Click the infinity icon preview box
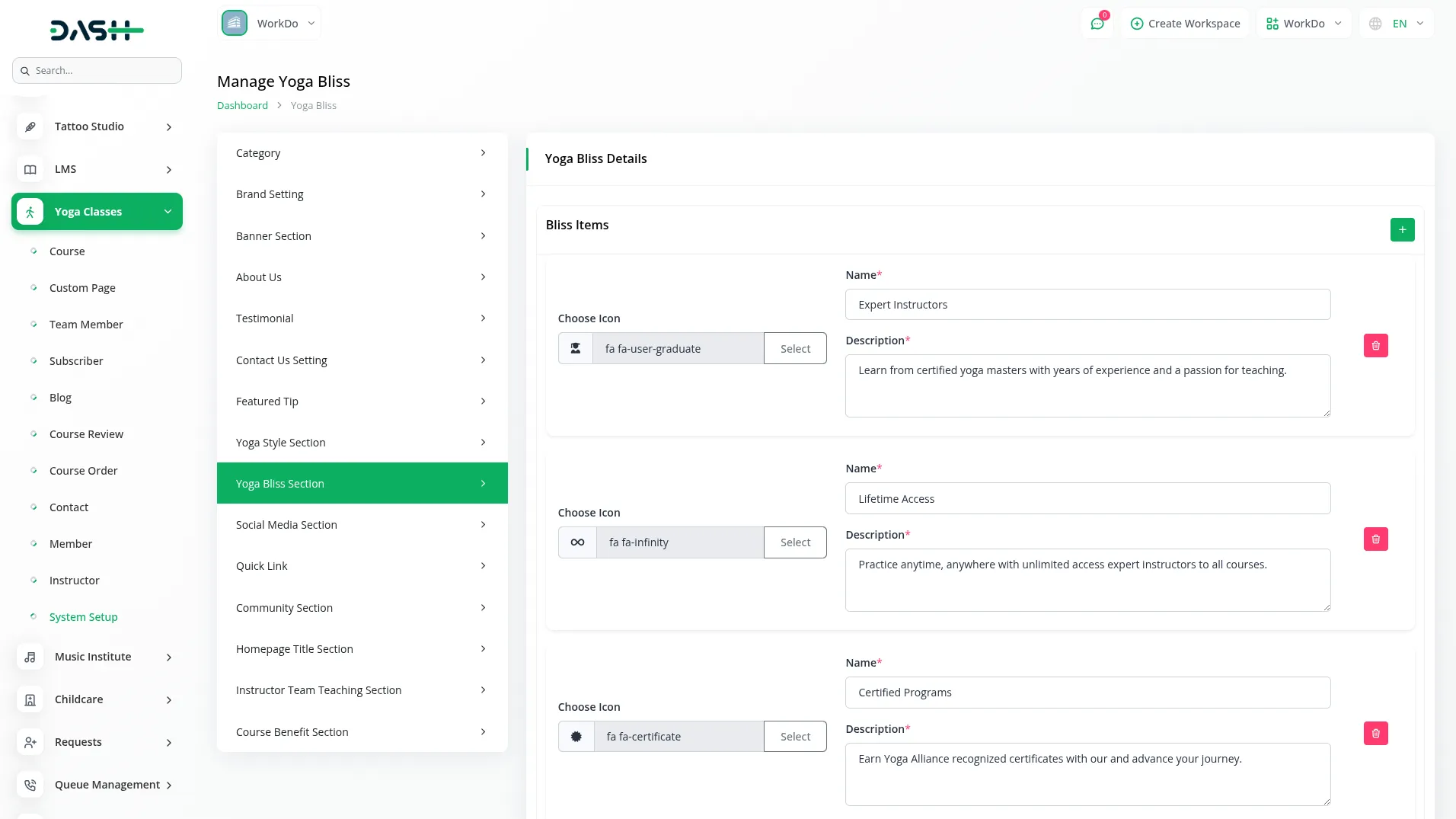 point(577,542)
